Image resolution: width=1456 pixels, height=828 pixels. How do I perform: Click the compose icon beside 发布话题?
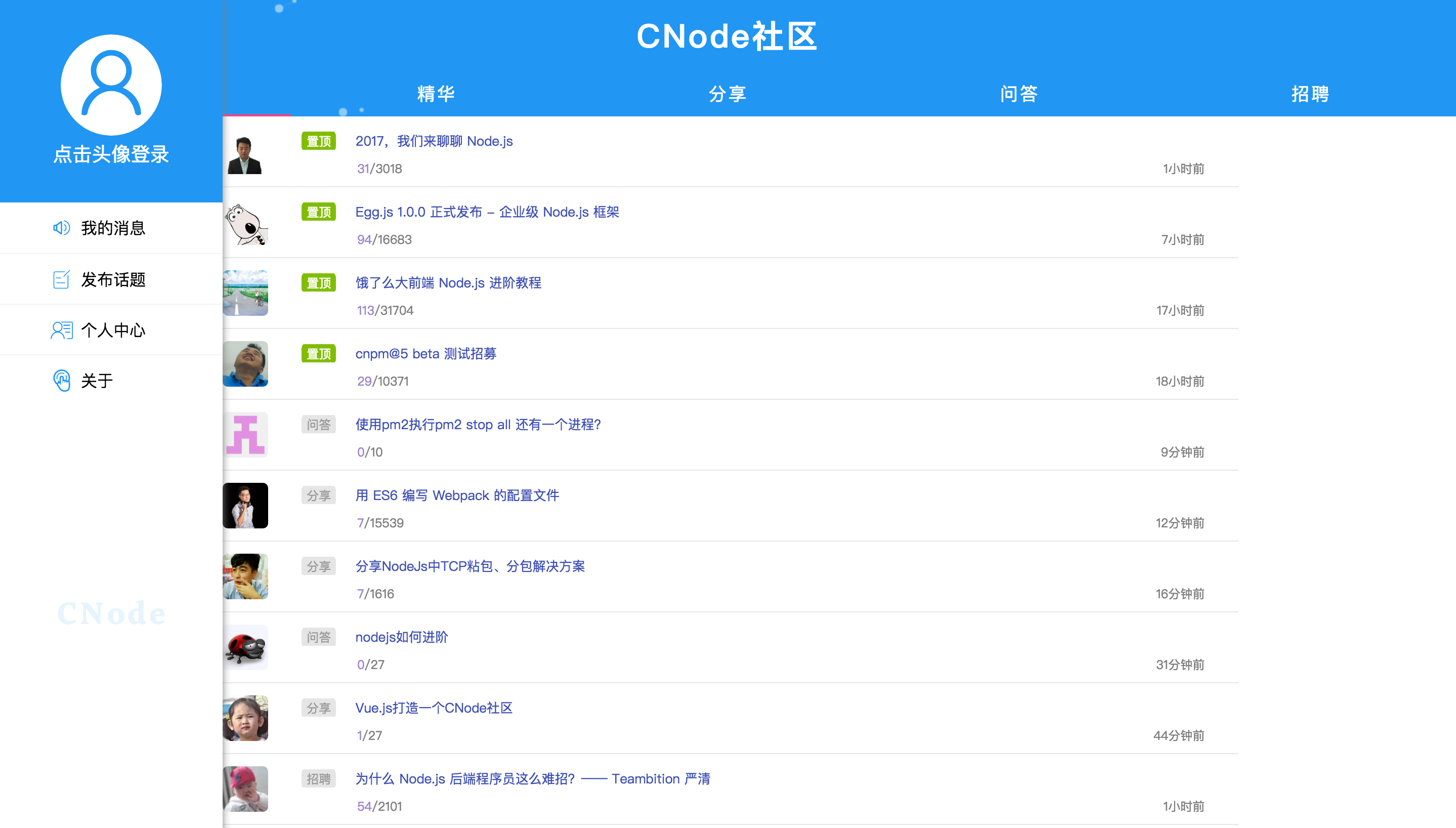coord(61,279)
